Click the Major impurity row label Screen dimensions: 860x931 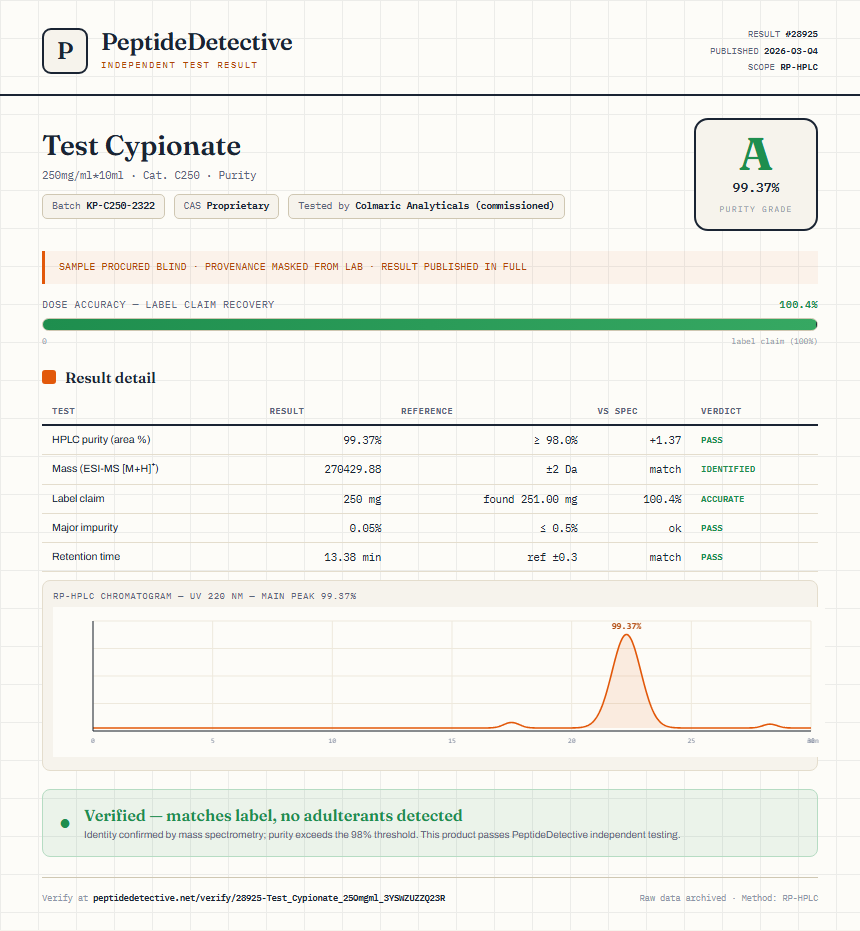[85, 527]
